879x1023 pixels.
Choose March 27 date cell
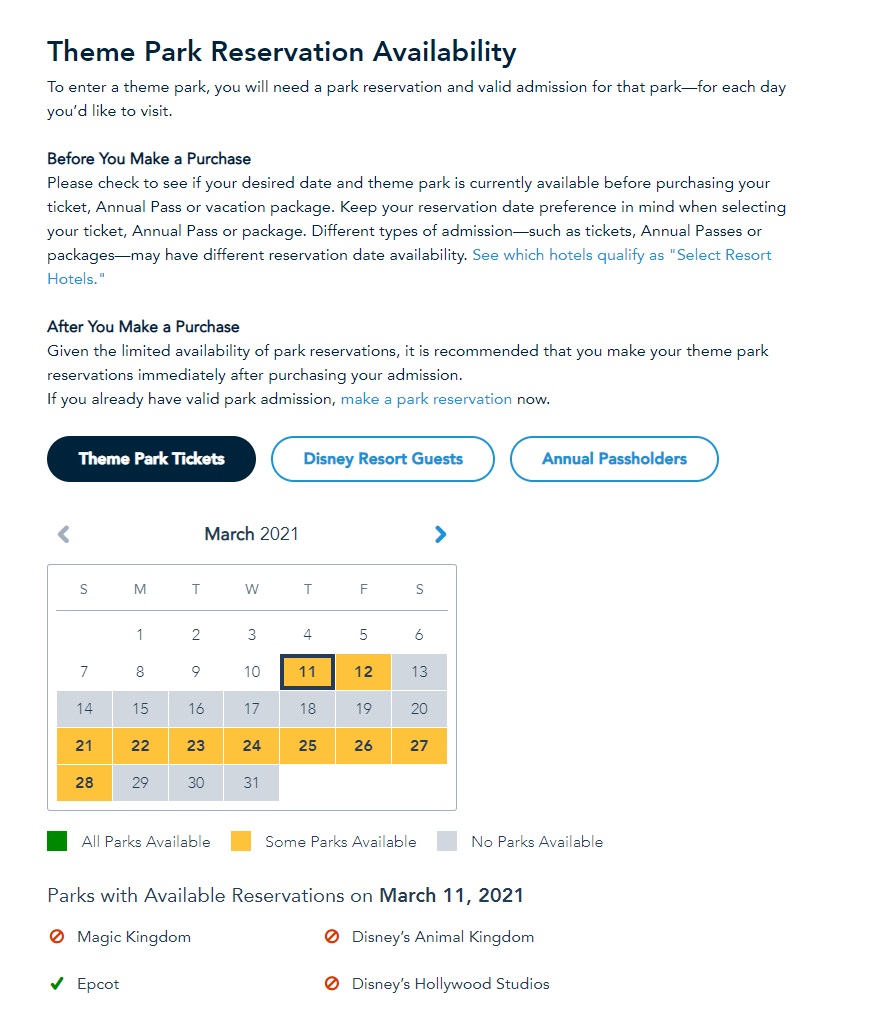point(419,746)
